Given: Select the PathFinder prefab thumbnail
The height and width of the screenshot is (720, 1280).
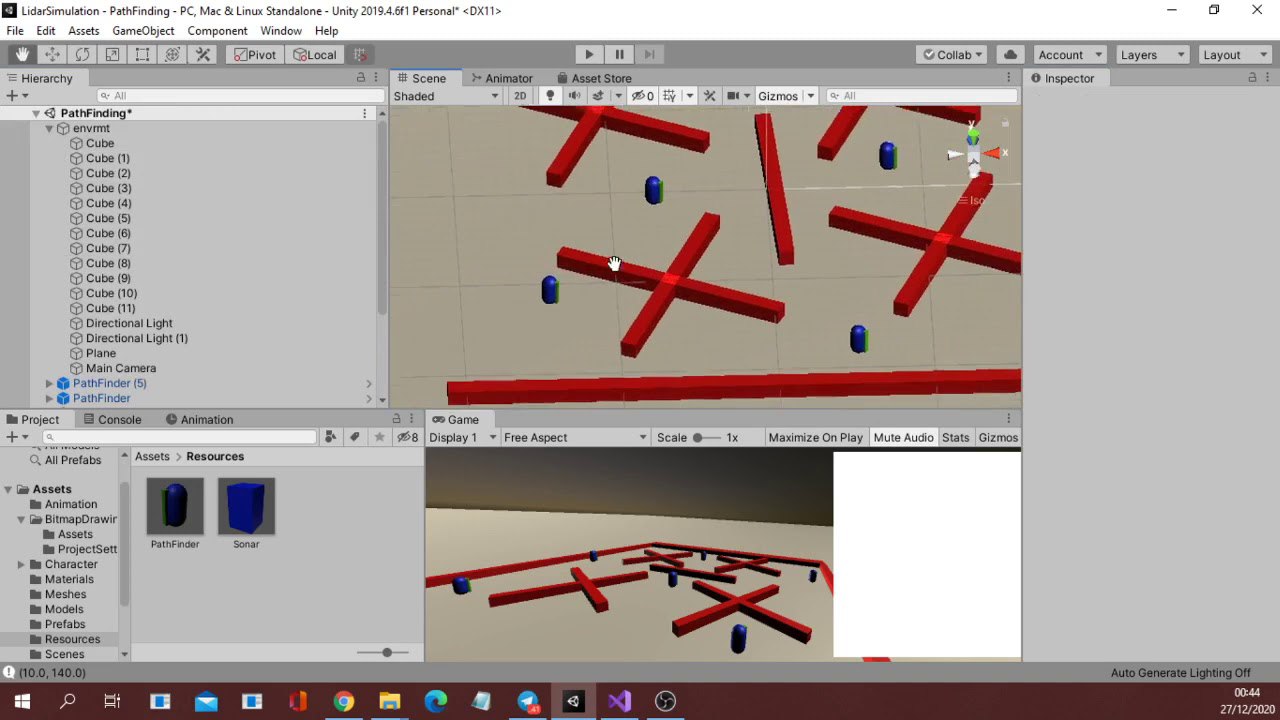Looking at the screenshot, I should [175, 506].
